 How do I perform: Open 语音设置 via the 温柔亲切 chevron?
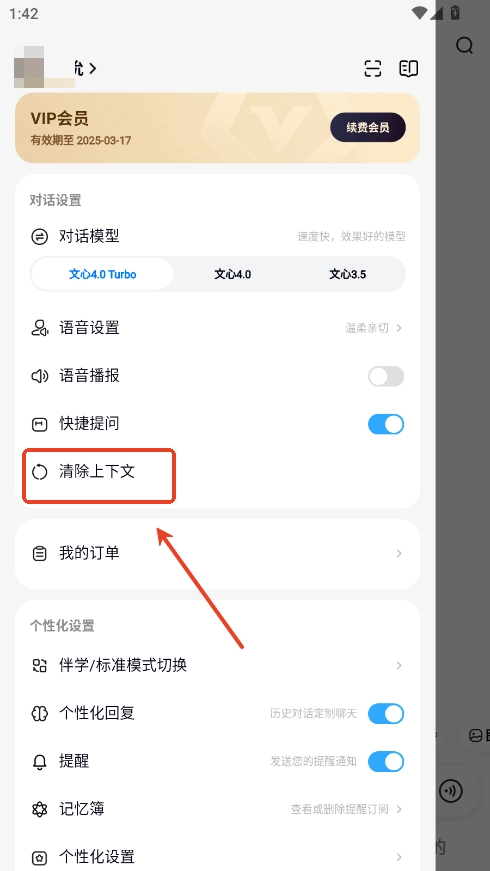pyautogui.click(x=399, y=328)
